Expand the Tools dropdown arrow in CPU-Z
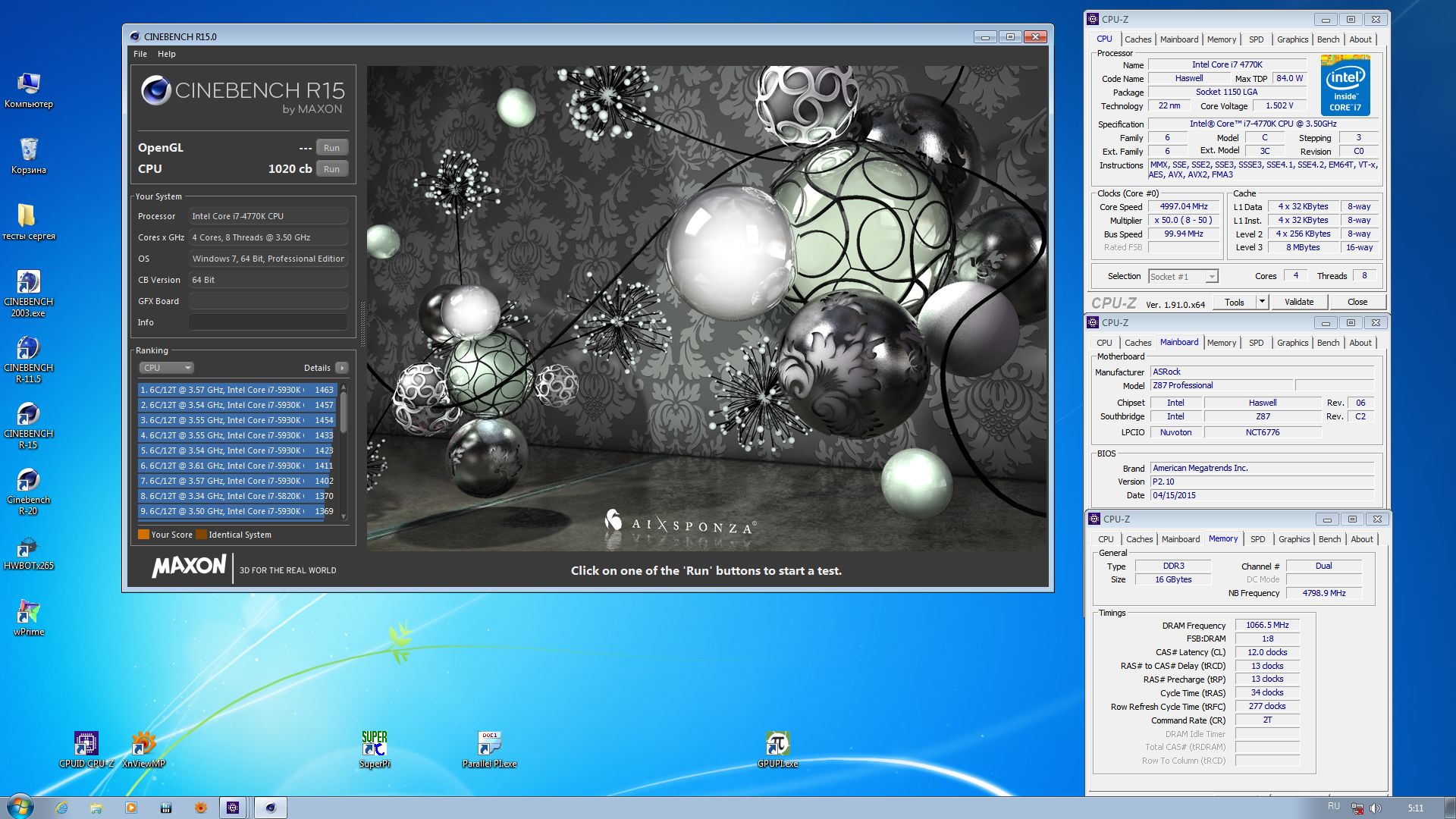This screenshot has height=819, width=1456. pos(1262,302)
